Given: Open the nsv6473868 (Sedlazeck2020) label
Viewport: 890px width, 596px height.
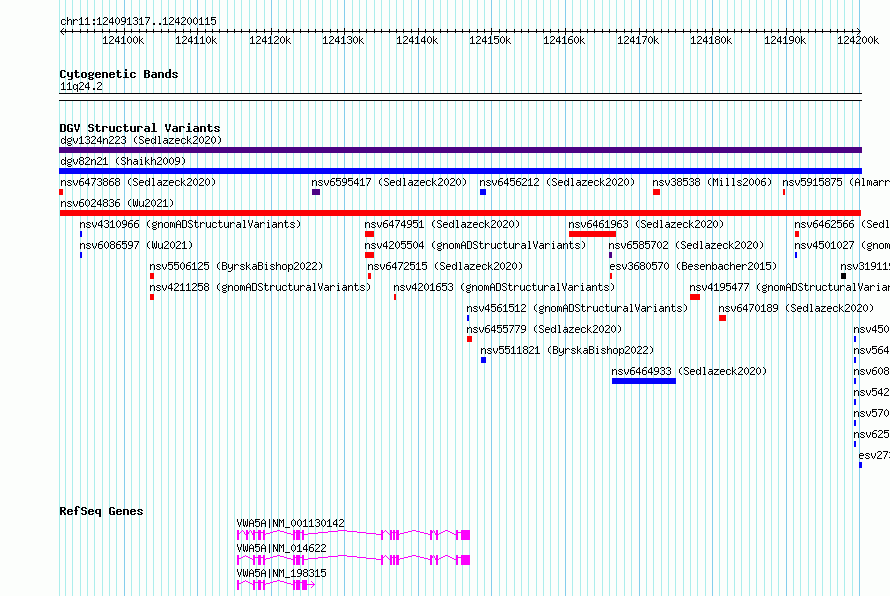Looking at the screenshot, I should point(138,182).
